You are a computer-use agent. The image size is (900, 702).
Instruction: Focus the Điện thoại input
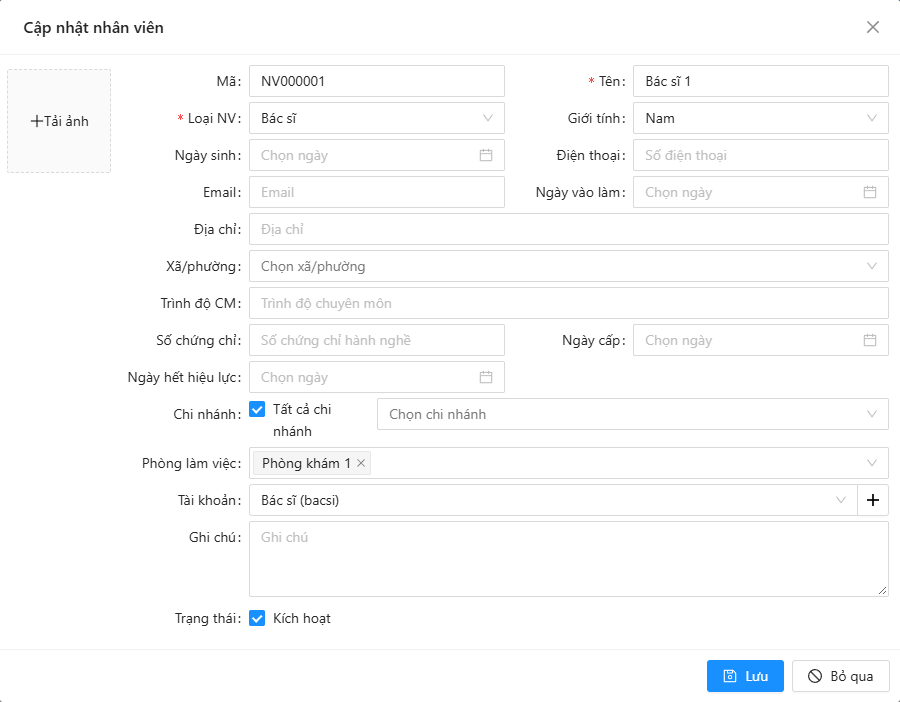761,155
